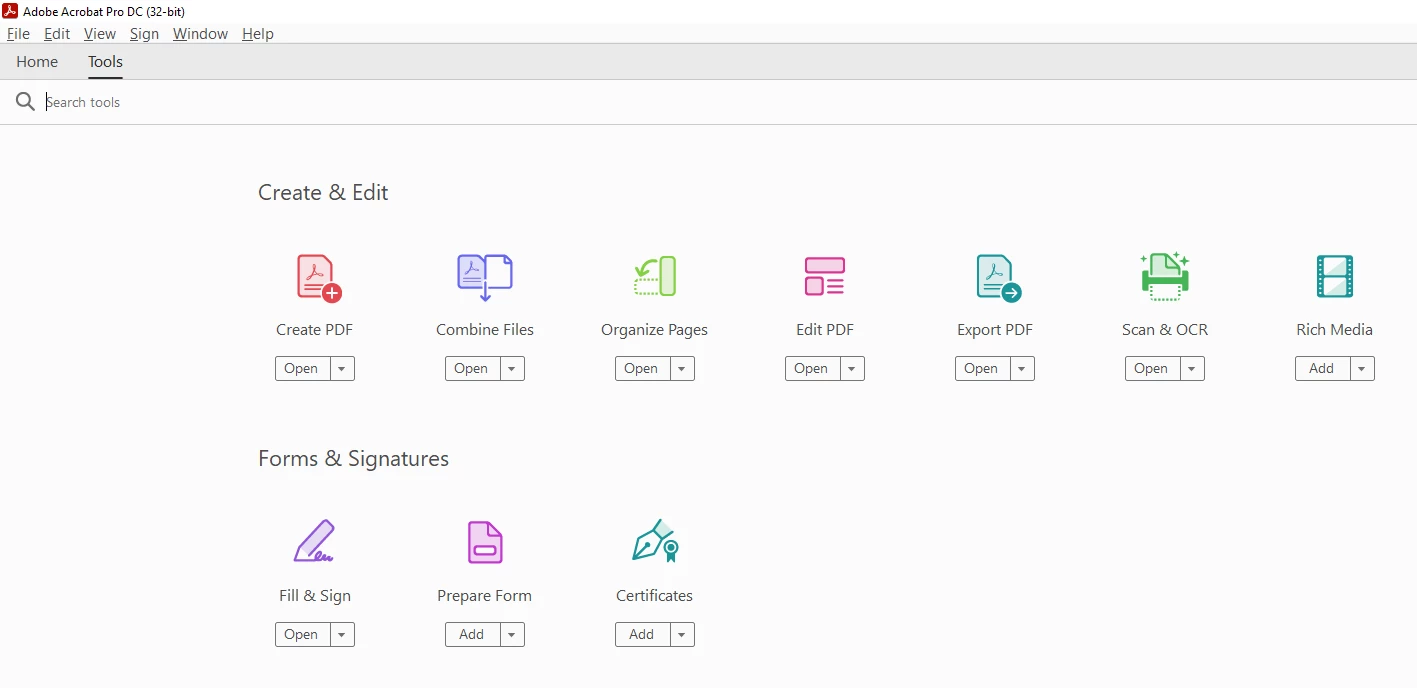Click the Organize Pages tool icon
Viewport: 1417px width, 688px height.
655,276
